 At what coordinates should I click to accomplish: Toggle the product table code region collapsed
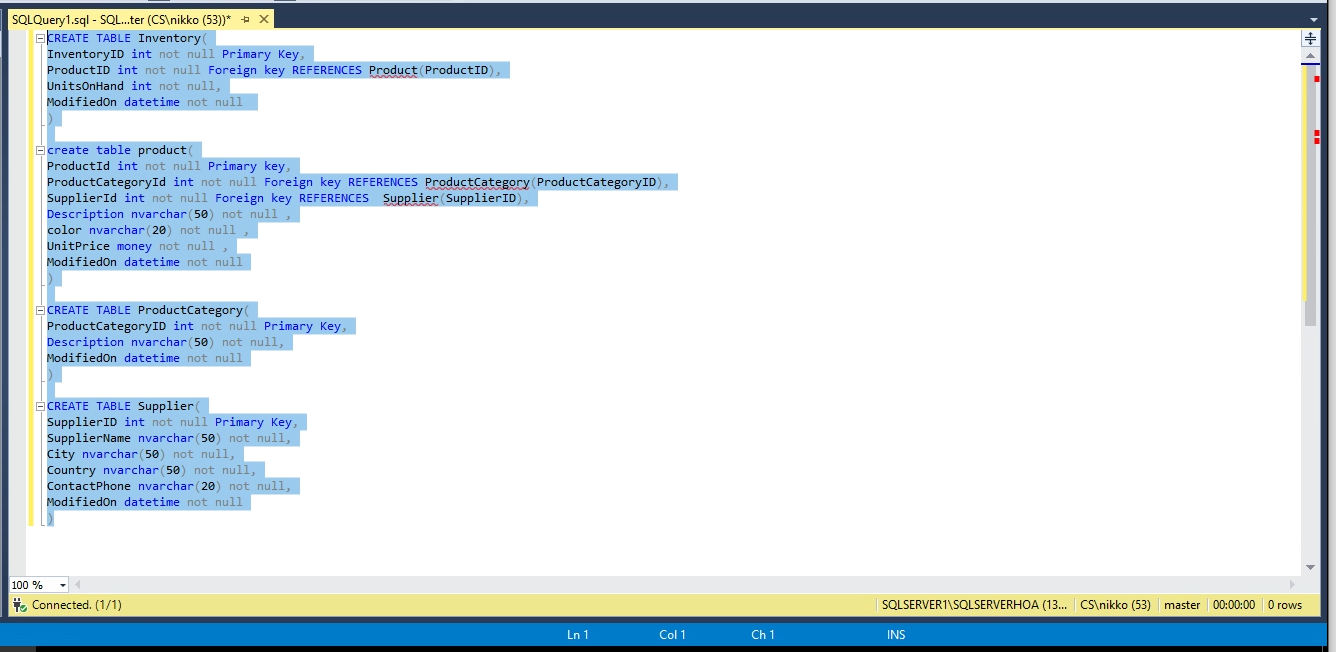click(x=39, y=149)
